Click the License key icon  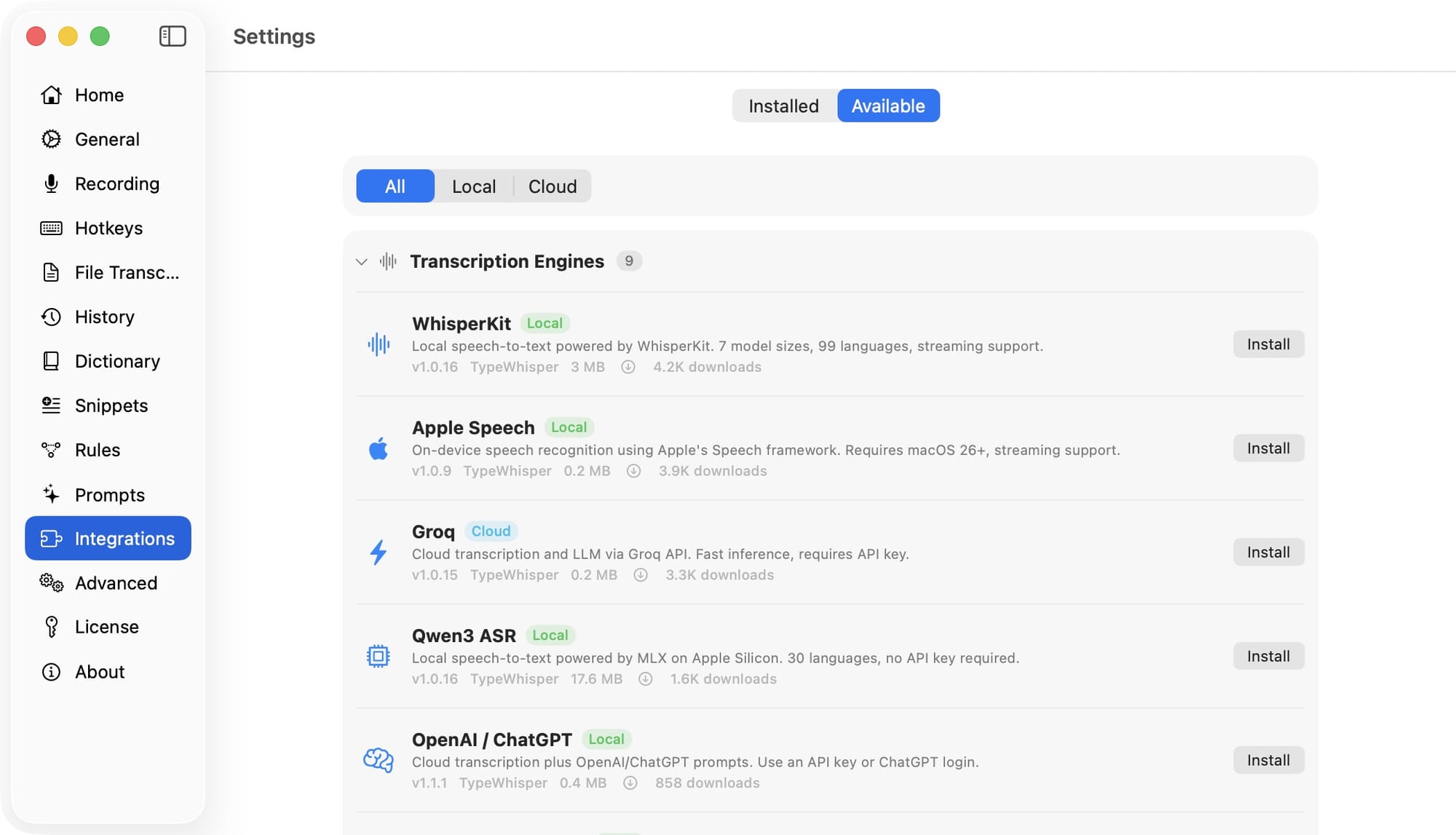[x=51, y=627]
